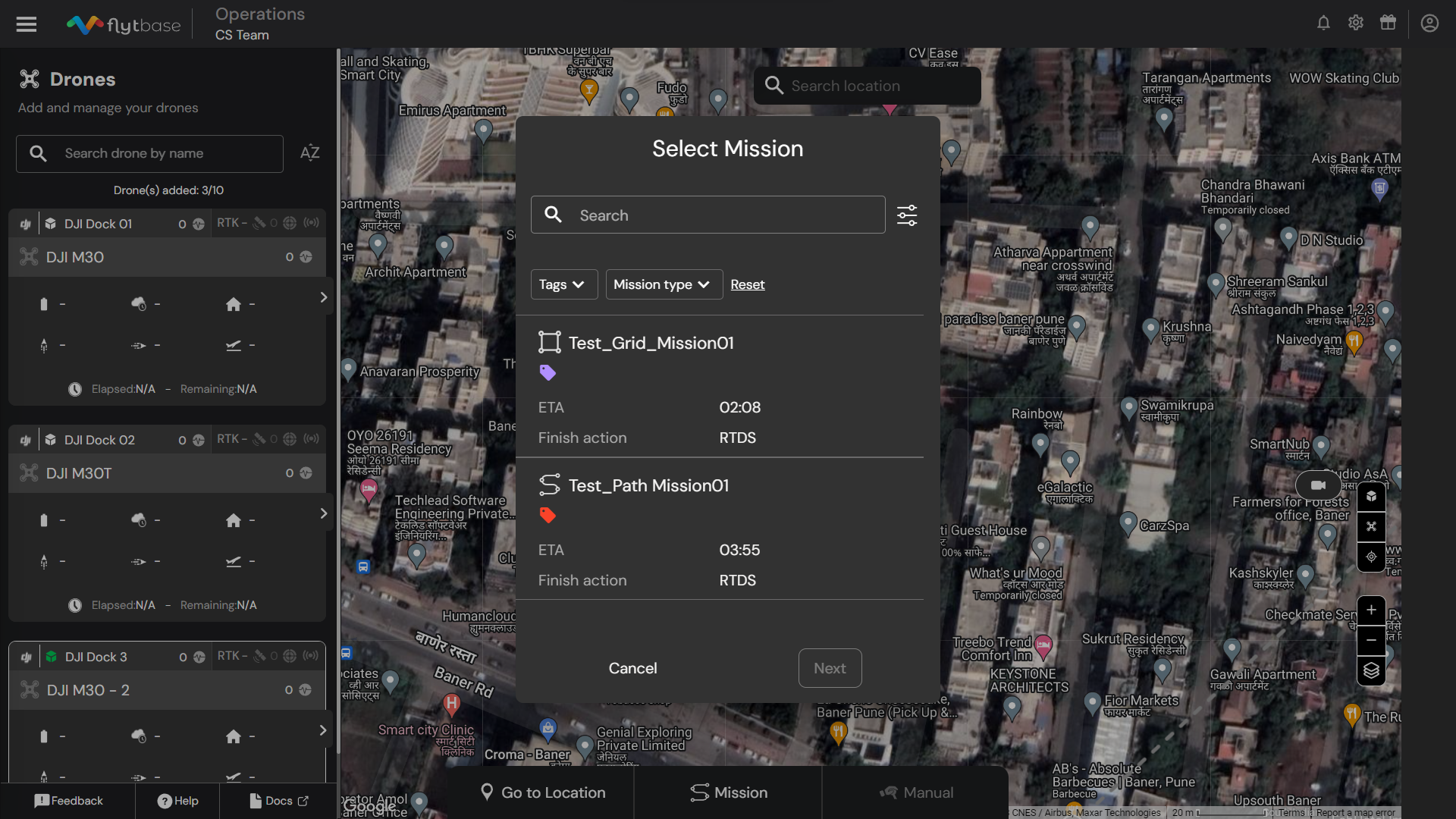Open the mission filter settings icon
The width and height of the screenshot is (1456, 819).
pyautogui.click(x=907, y=215)
